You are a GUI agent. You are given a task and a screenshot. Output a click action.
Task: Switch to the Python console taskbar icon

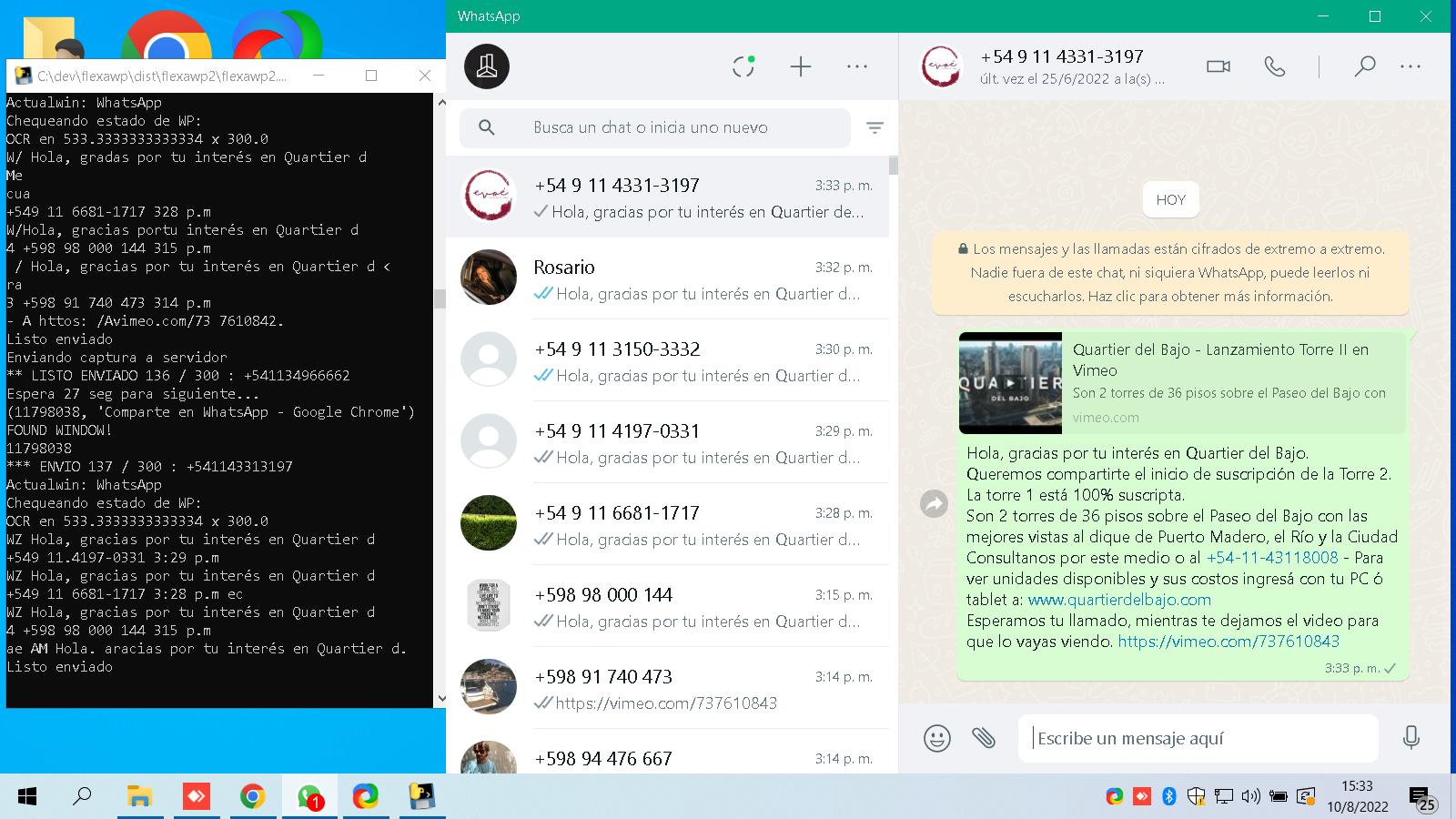[x=422, y=797]
